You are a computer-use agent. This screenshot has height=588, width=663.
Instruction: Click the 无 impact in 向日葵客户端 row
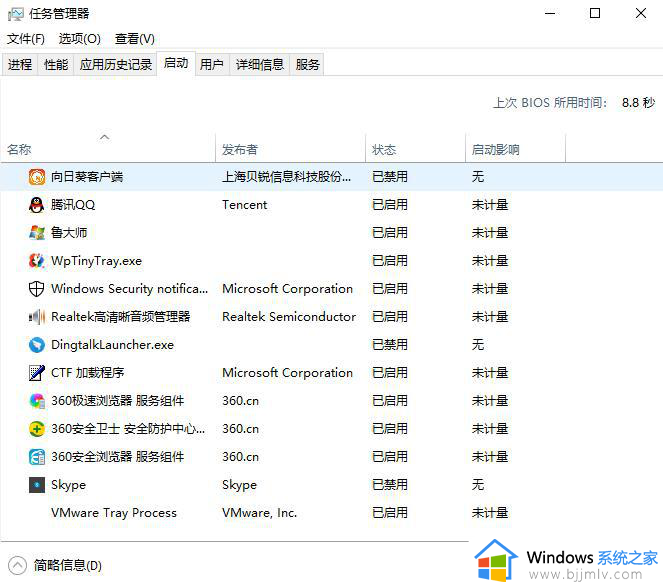[x=478, y=177]
